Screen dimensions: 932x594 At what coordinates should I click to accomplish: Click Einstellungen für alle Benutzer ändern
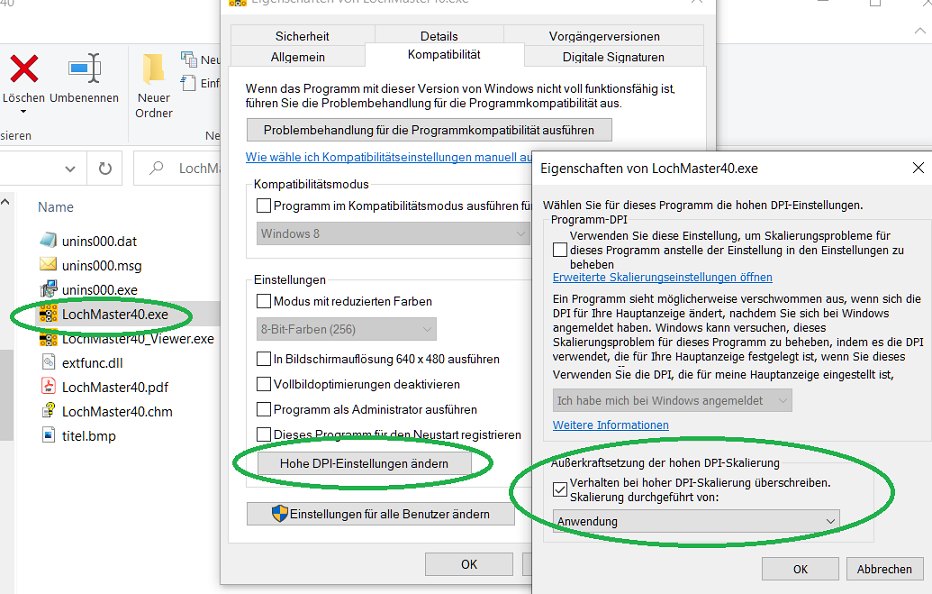380,514
